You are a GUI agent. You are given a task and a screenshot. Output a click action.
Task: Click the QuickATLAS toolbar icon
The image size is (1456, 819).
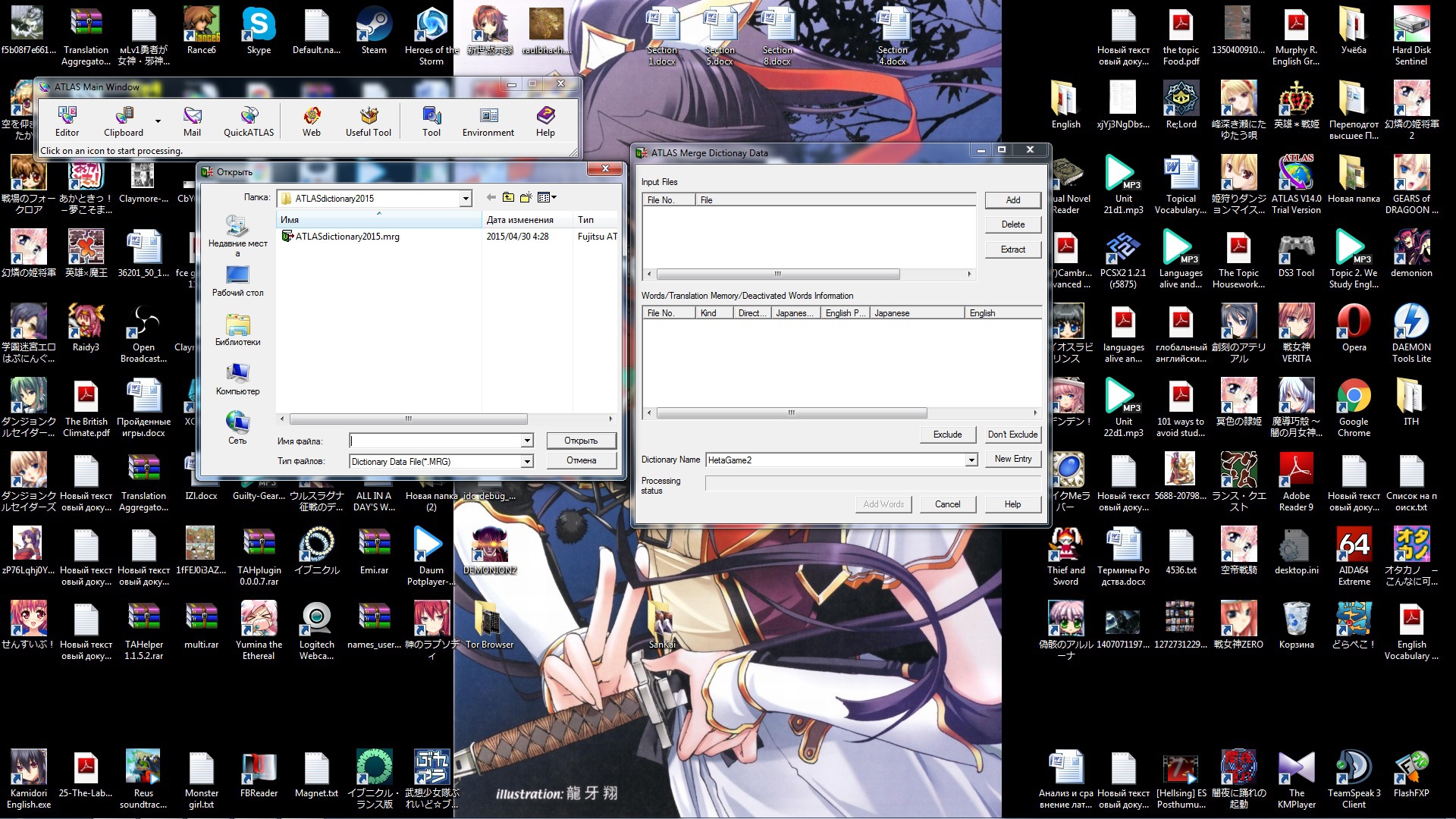click(249, 121)
